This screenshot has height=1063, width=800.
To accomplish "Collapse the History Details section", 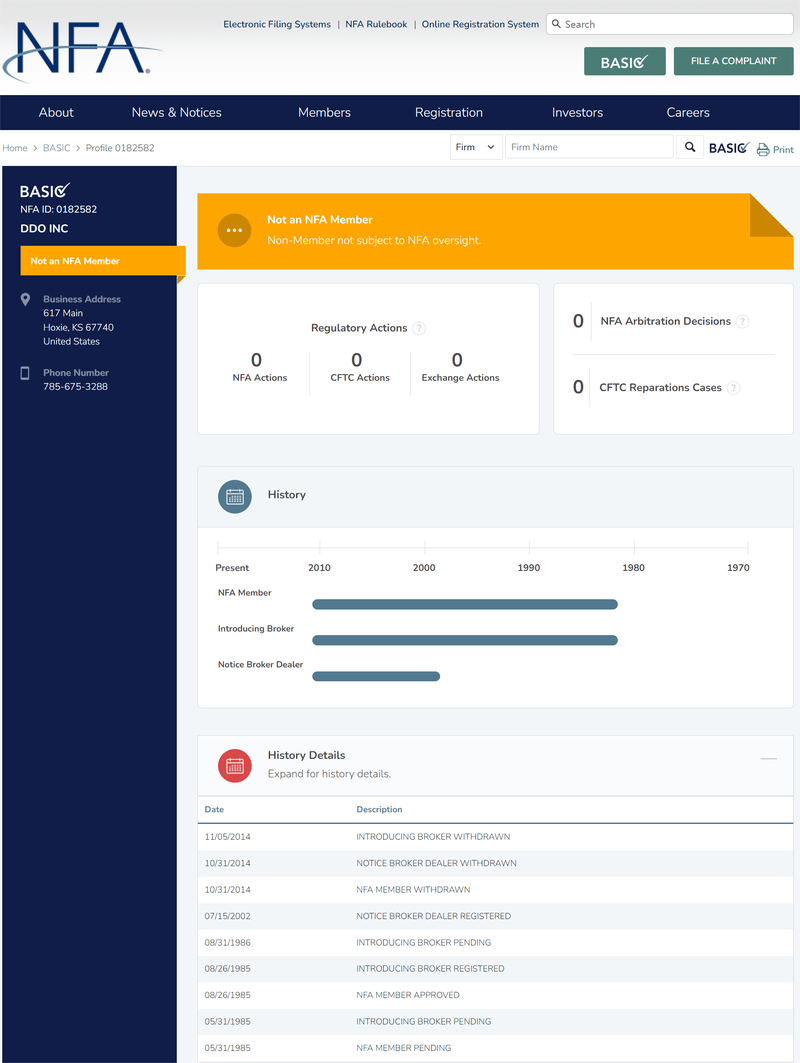I will [x=768, y=759].
